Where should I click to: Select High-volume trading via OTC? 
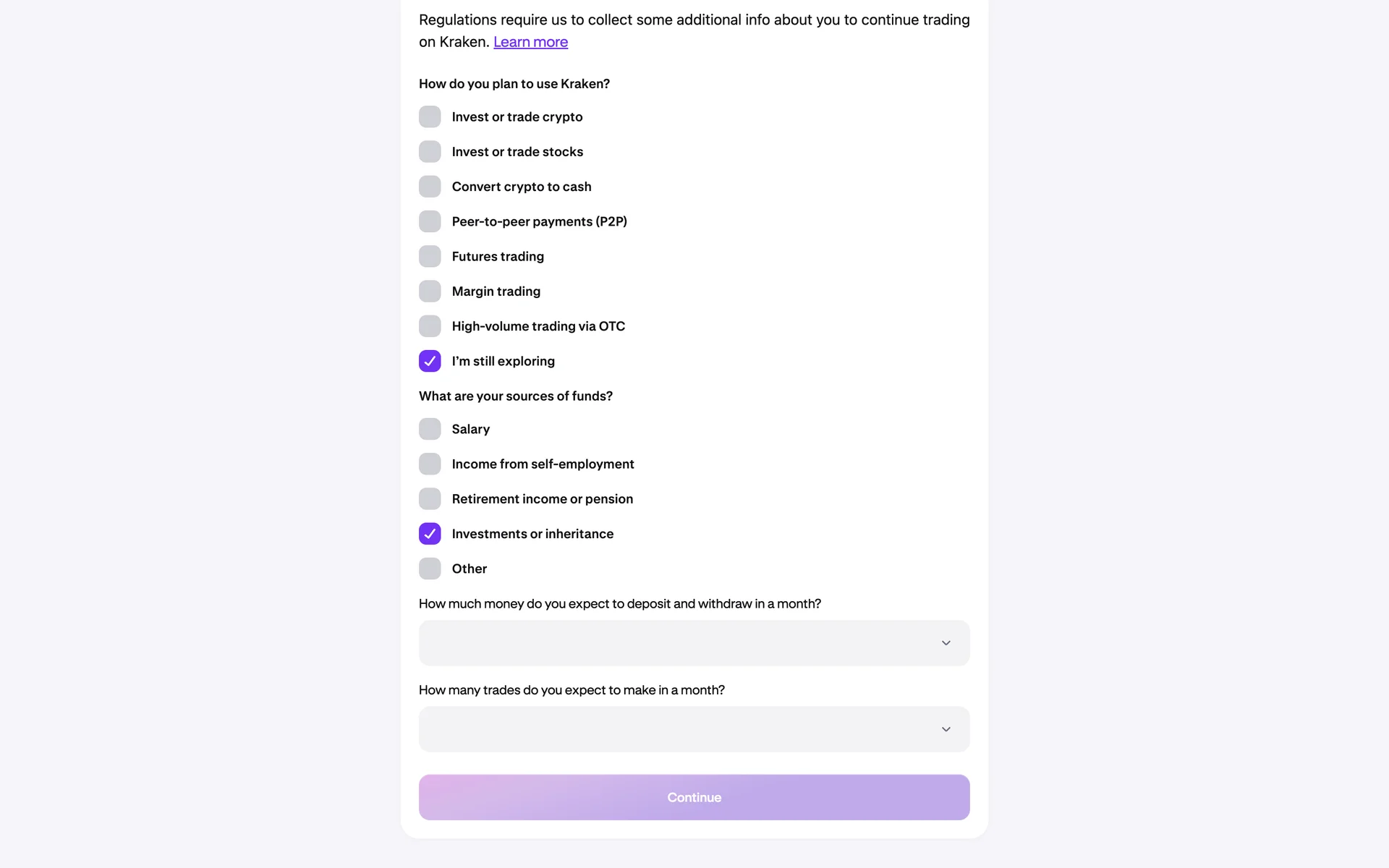(430, 326)
